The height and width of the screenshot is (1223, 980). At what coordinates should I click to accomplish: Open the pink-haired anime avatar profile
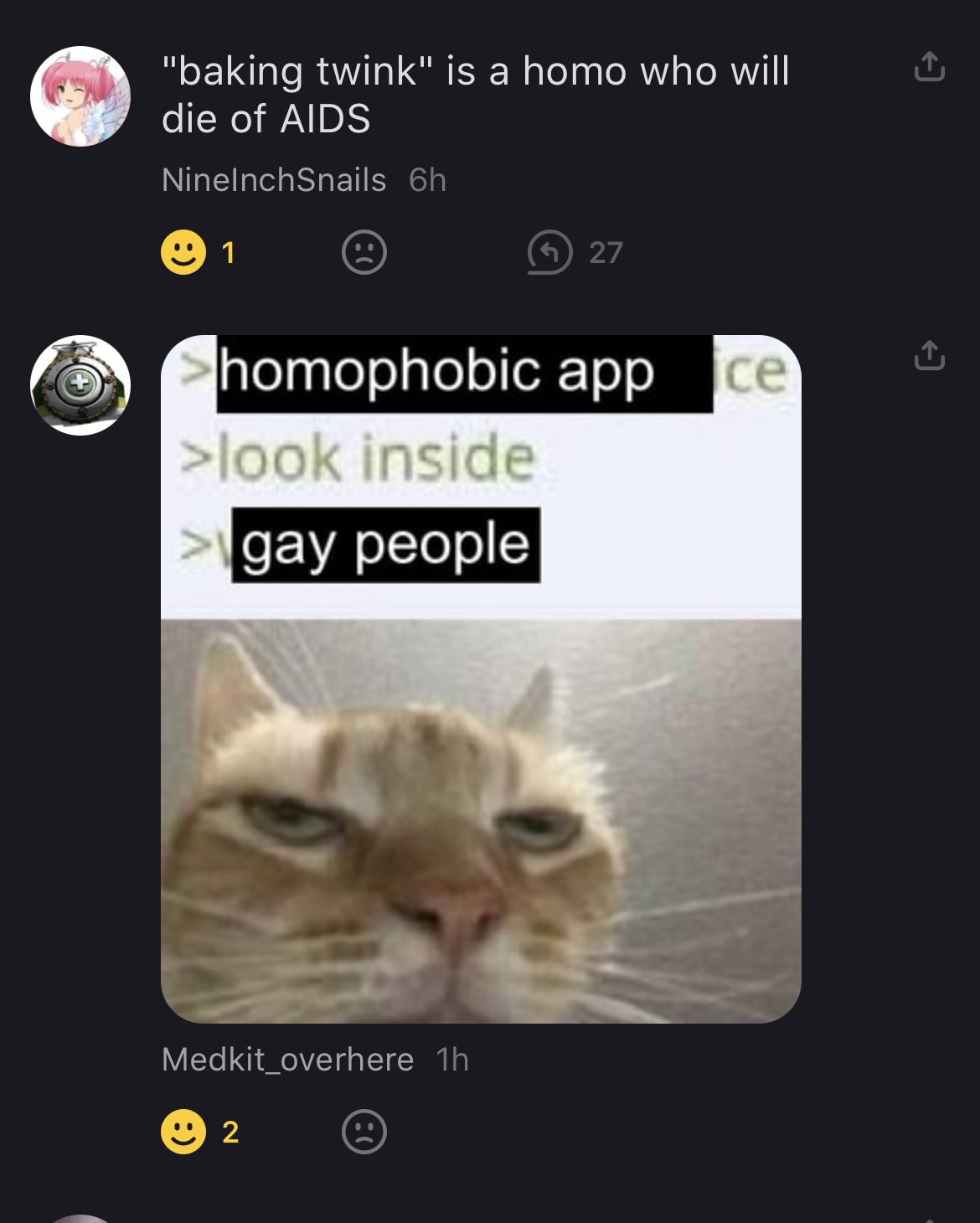click(x=80, y=96)
